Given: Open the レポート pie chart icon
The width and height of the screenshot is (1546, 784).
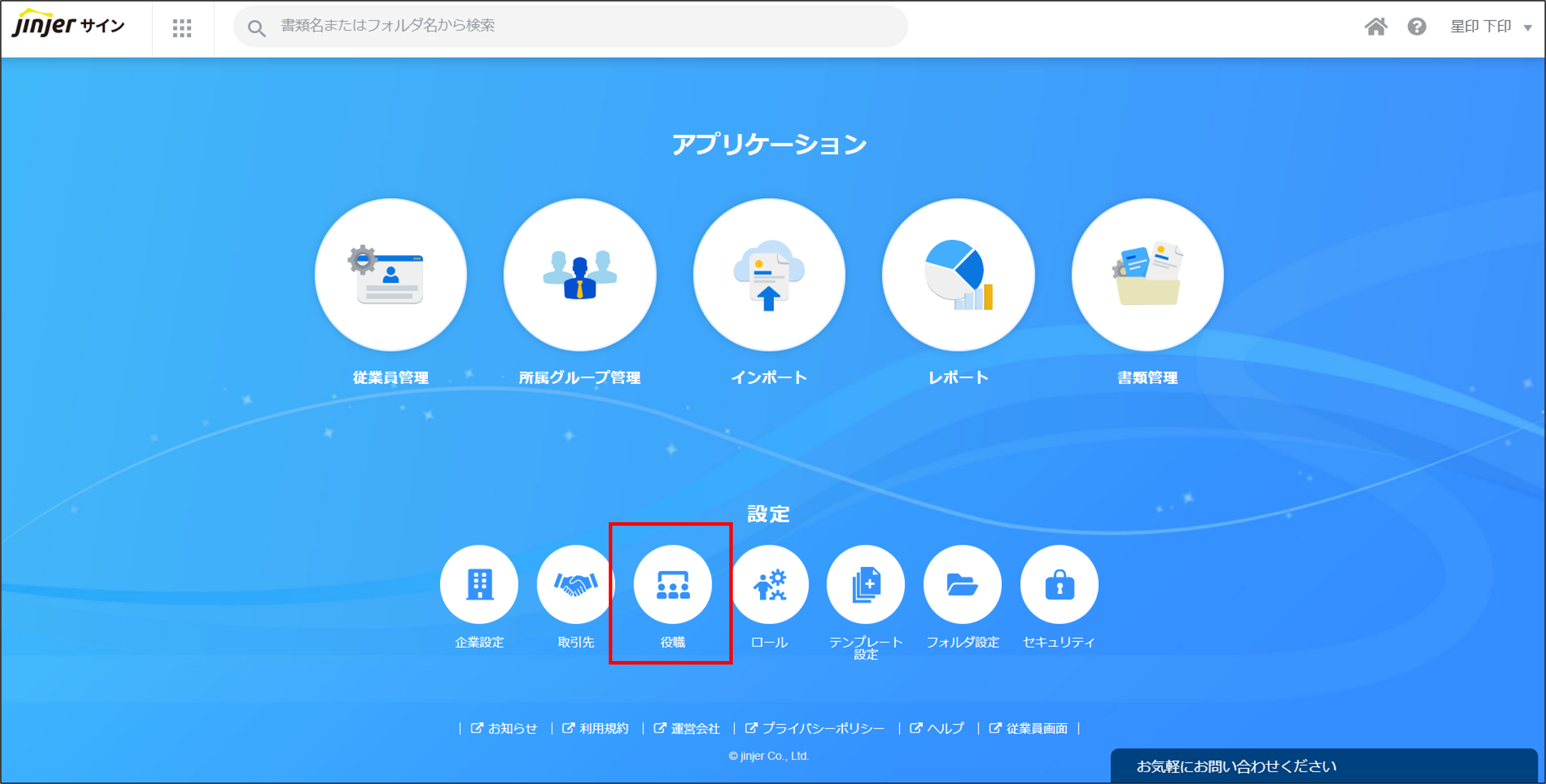Looking at the screenshot, I should (958, 275).
